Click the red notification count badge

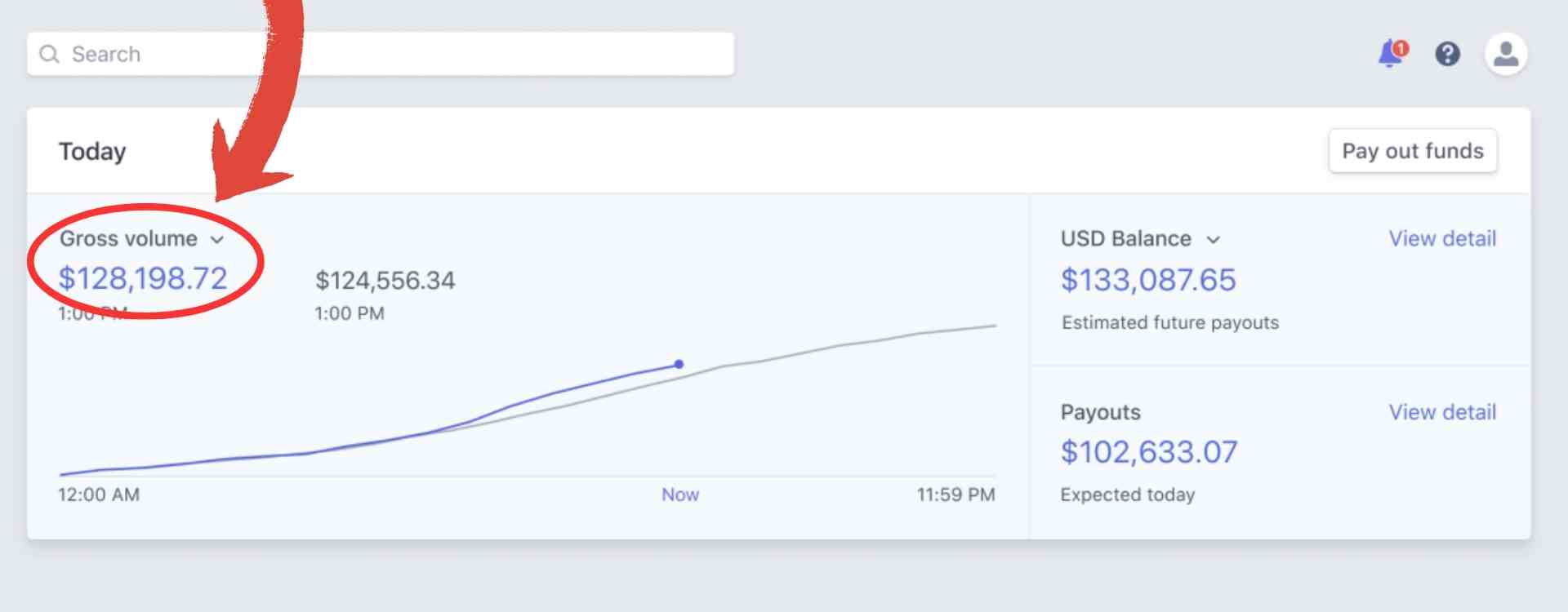(1401, 48)
